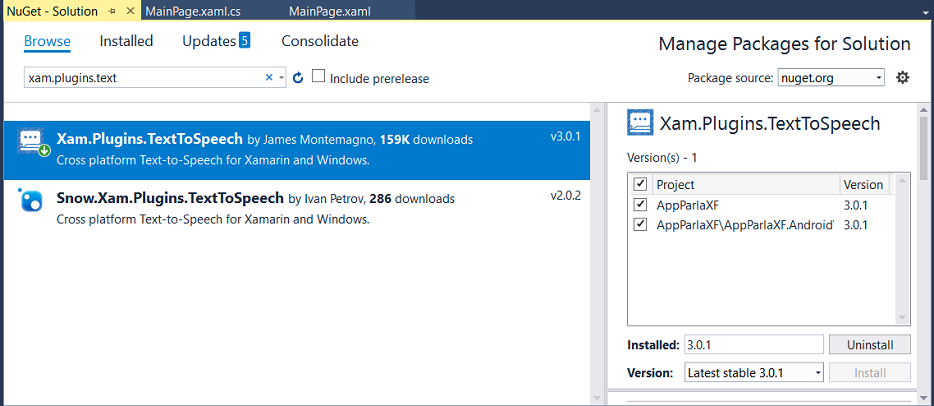Click package list scrollbar up arrow
Image resolution: width=934 pixels, height=406 pixels.
[597, 110]
